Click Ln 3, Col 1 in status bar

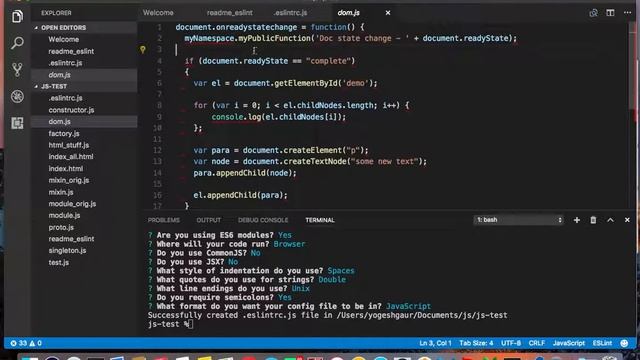pyautogui.click(x=435, y=343)
